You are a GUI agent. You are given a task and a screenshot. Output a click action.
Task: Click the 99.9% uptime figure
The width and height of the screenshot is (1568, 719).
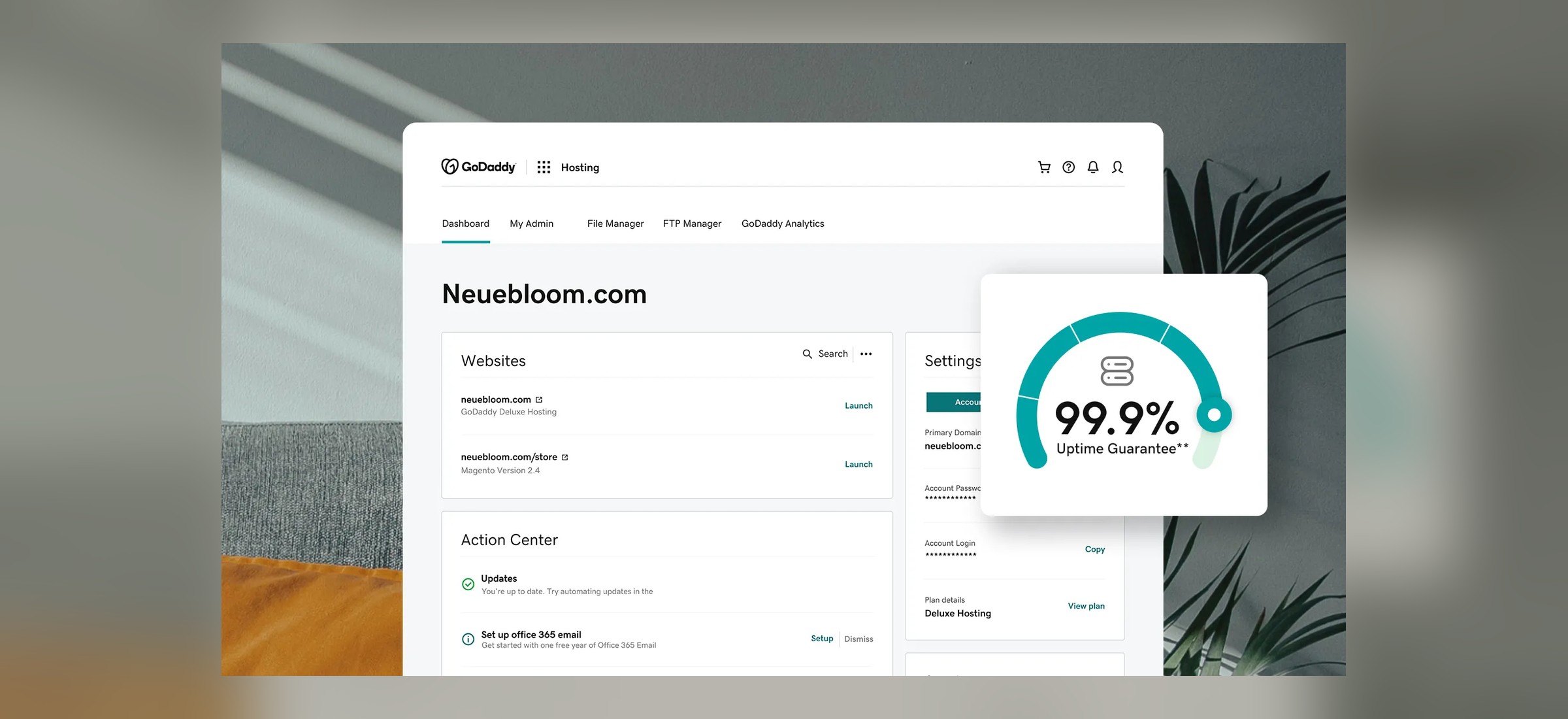[x=1117, y=418]
